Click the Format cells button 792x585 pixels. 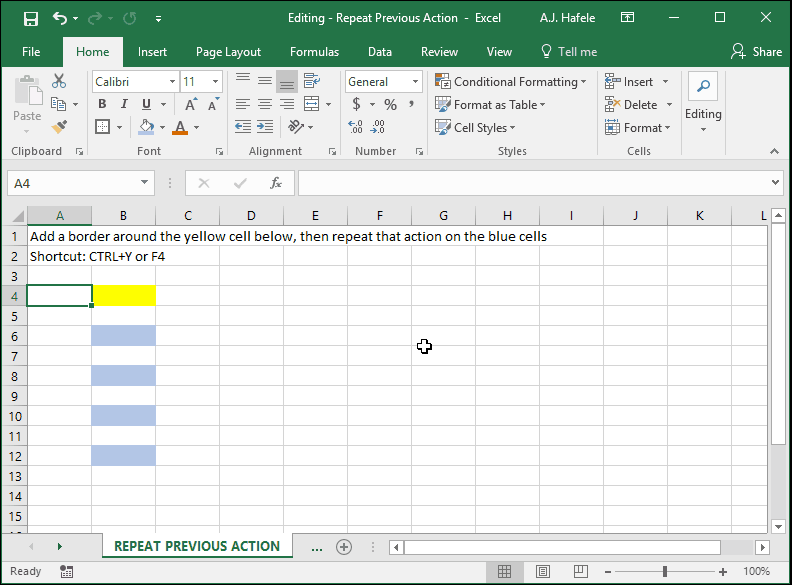point(638,127)
